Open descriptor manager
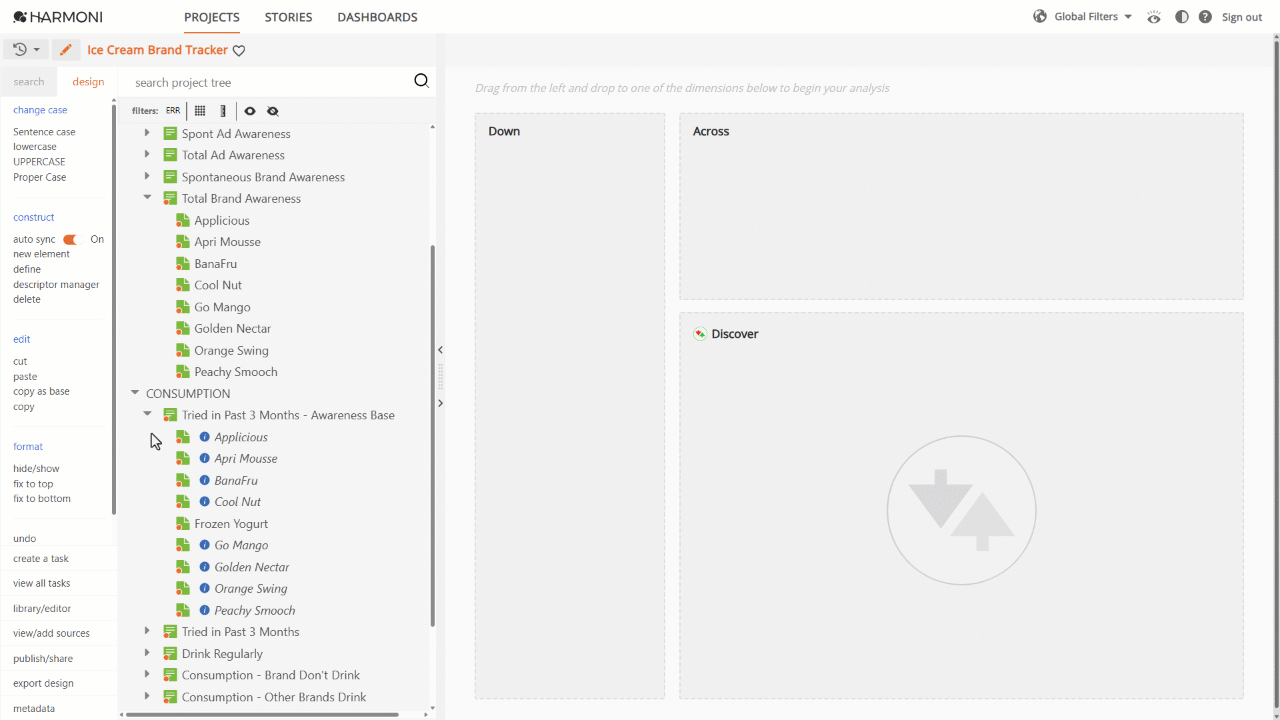The width and height of the screenshot is (1280, 720). (x=56, y=285)
